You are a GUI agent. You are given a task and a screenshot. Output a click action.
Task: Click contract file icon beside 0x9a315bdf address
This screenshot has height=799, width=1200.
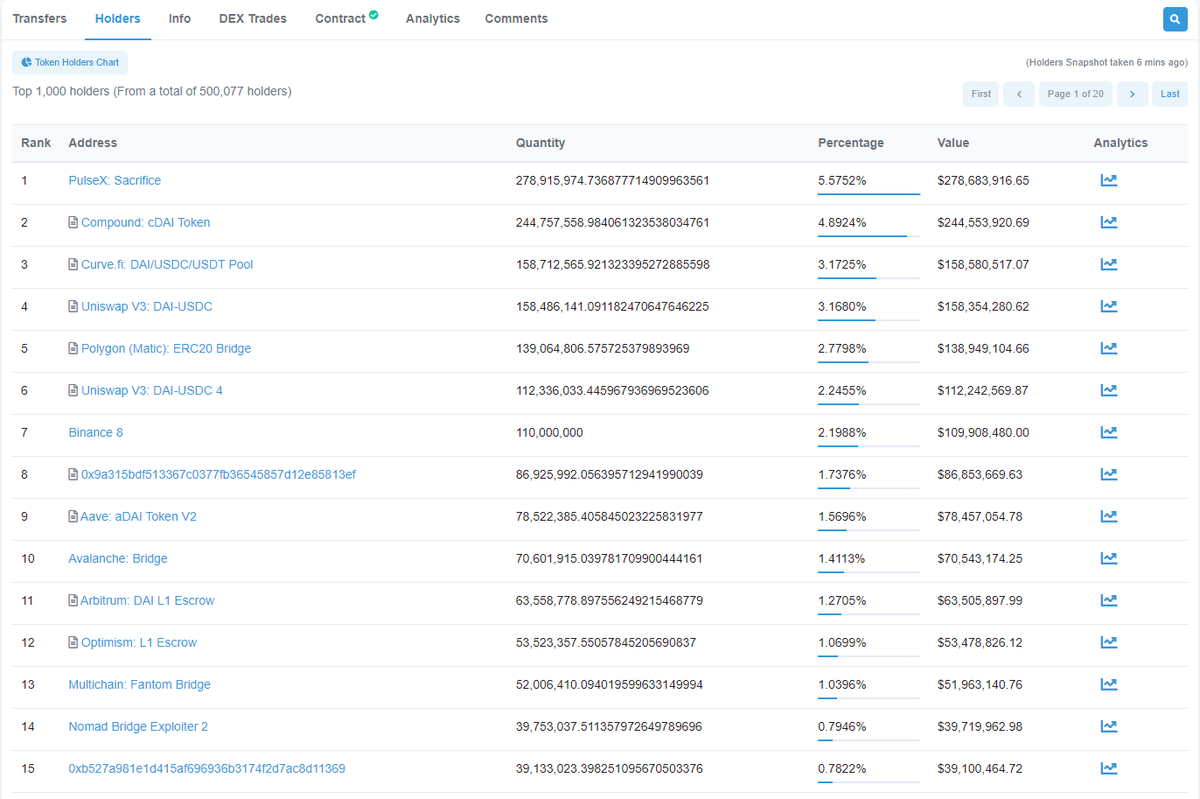[73, 475]
